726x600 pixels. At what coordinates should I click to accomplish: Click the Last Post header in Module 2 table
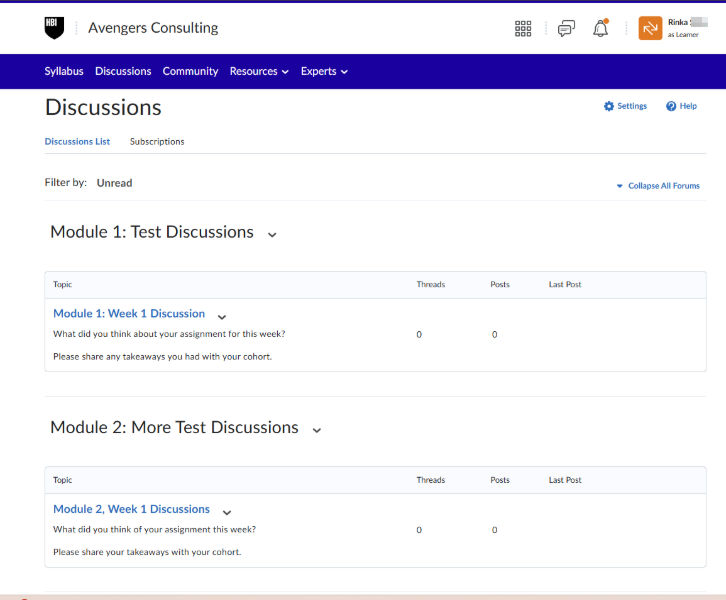565,480
